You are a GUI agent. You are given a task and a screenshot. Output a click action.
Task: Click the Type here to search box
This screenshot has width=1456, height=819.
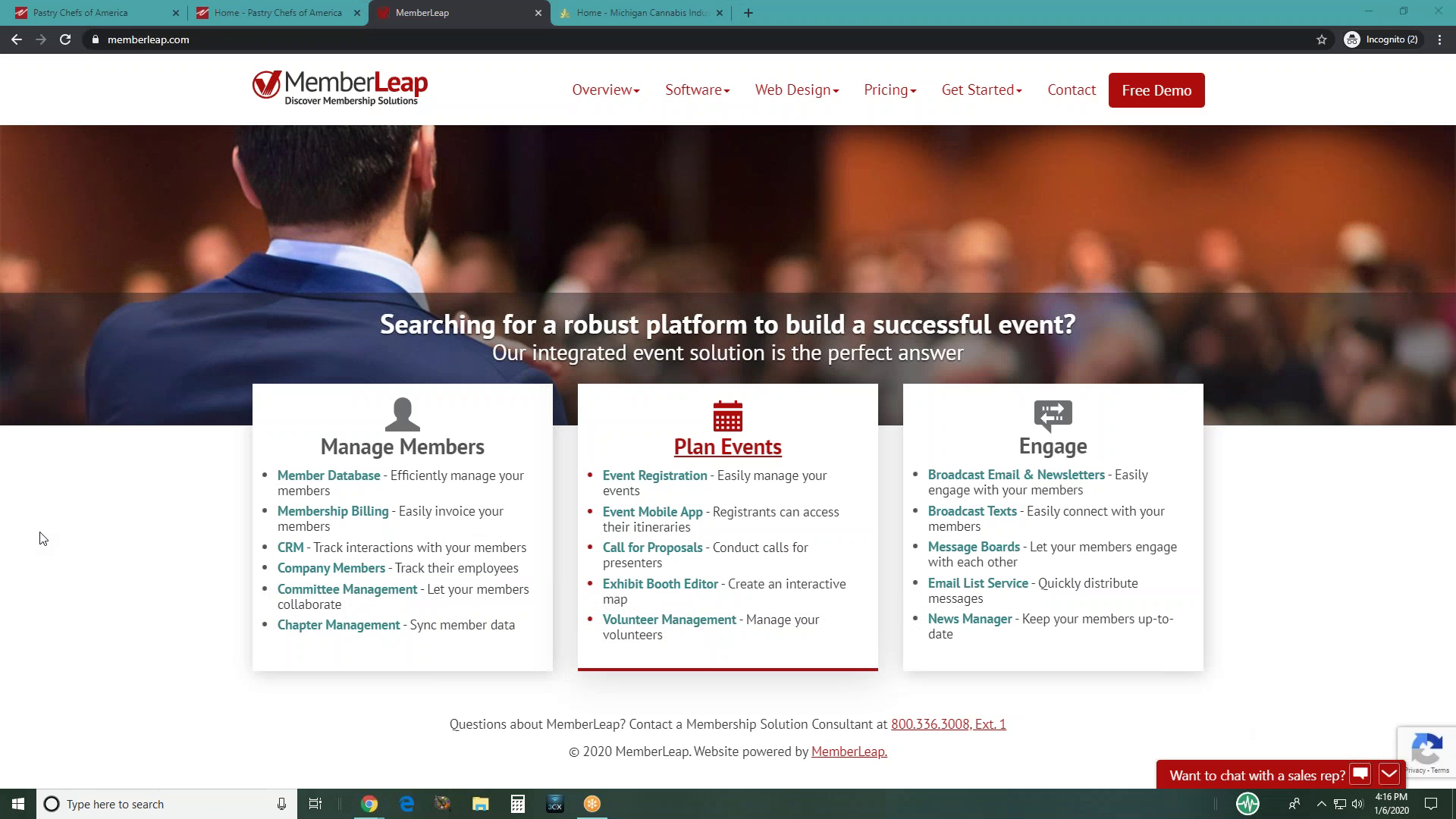click(167, 804)
